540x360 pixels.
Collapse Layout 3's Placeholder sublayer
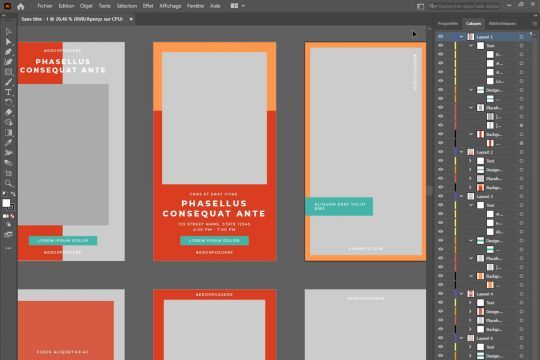(471, 258)
